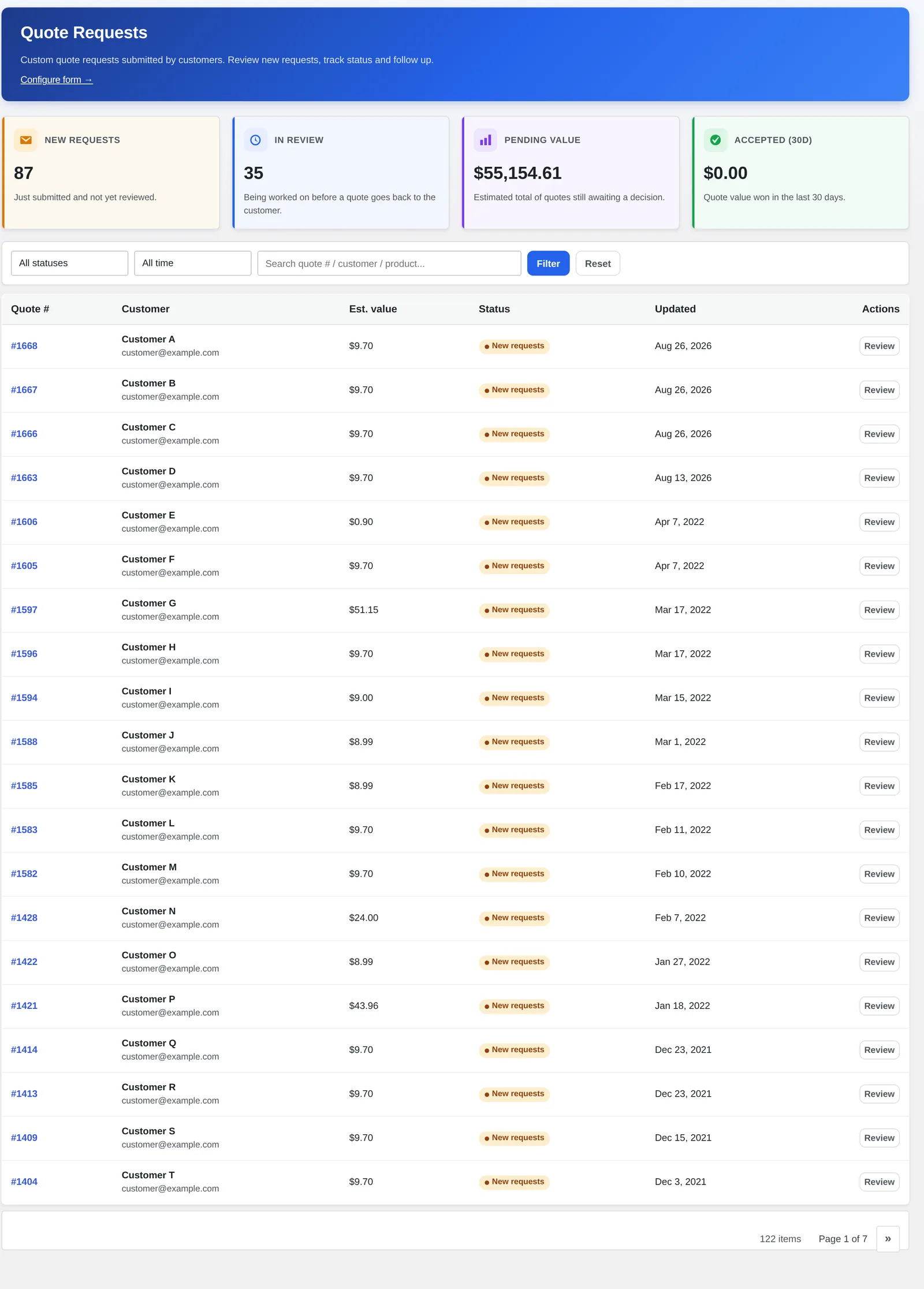Open the Configure form link
The image size is (924, 1289).
pyautogui.click(x=57, y=80)
